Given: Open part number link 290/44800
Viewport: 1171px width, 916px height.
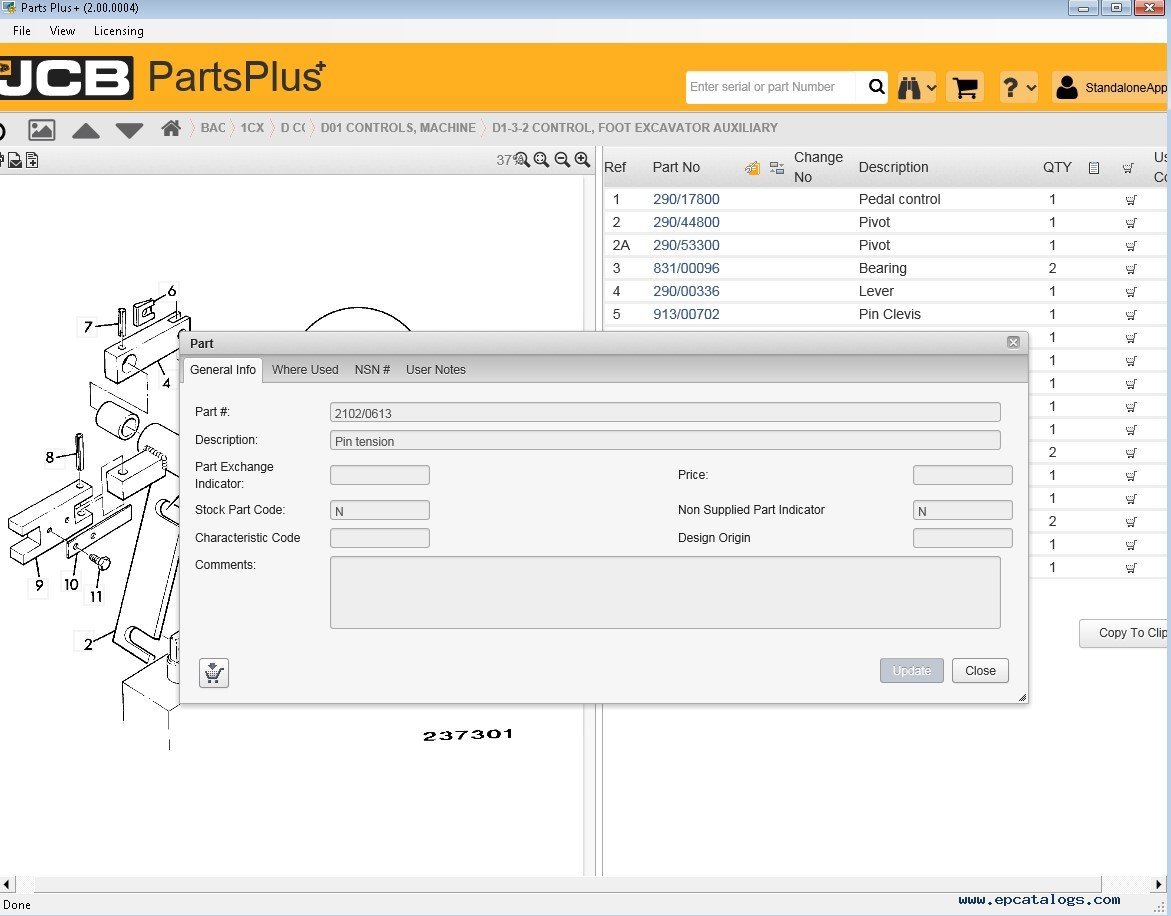Looking at the screenshot, I should point(686,222).
